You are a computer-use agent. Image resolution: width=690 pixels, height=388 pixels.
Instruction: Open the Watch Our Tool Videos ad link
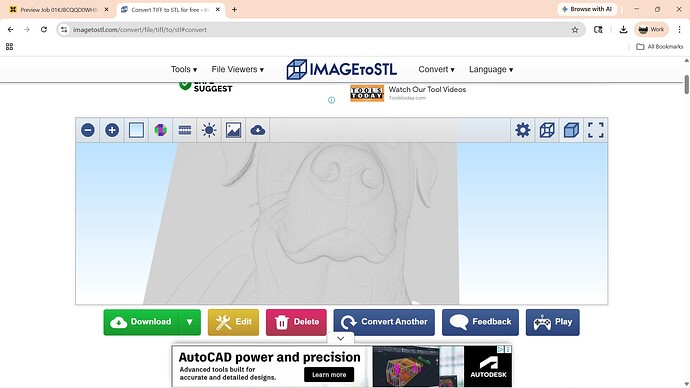427,89
